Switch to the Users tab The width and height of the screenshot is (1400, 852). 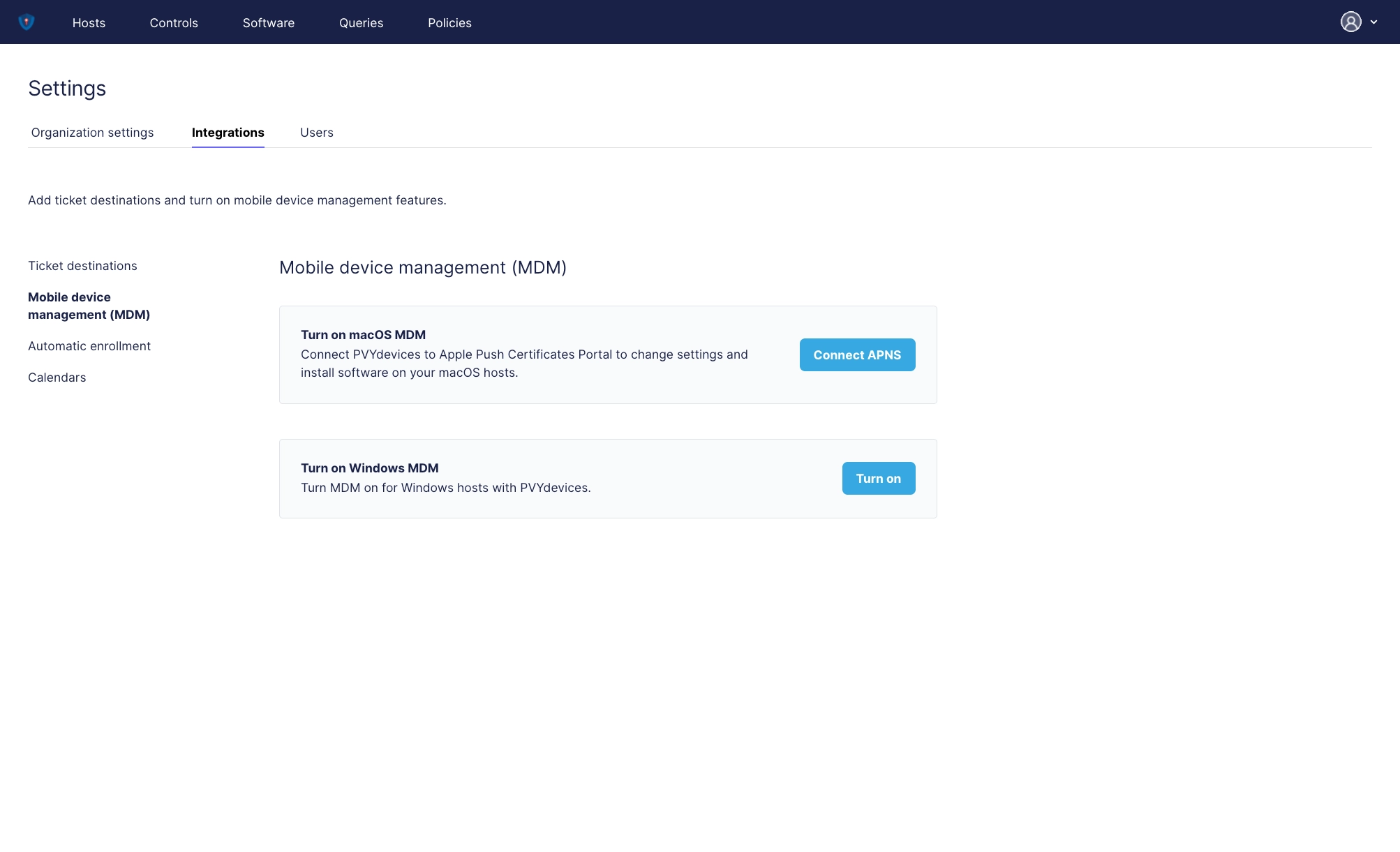317,133
